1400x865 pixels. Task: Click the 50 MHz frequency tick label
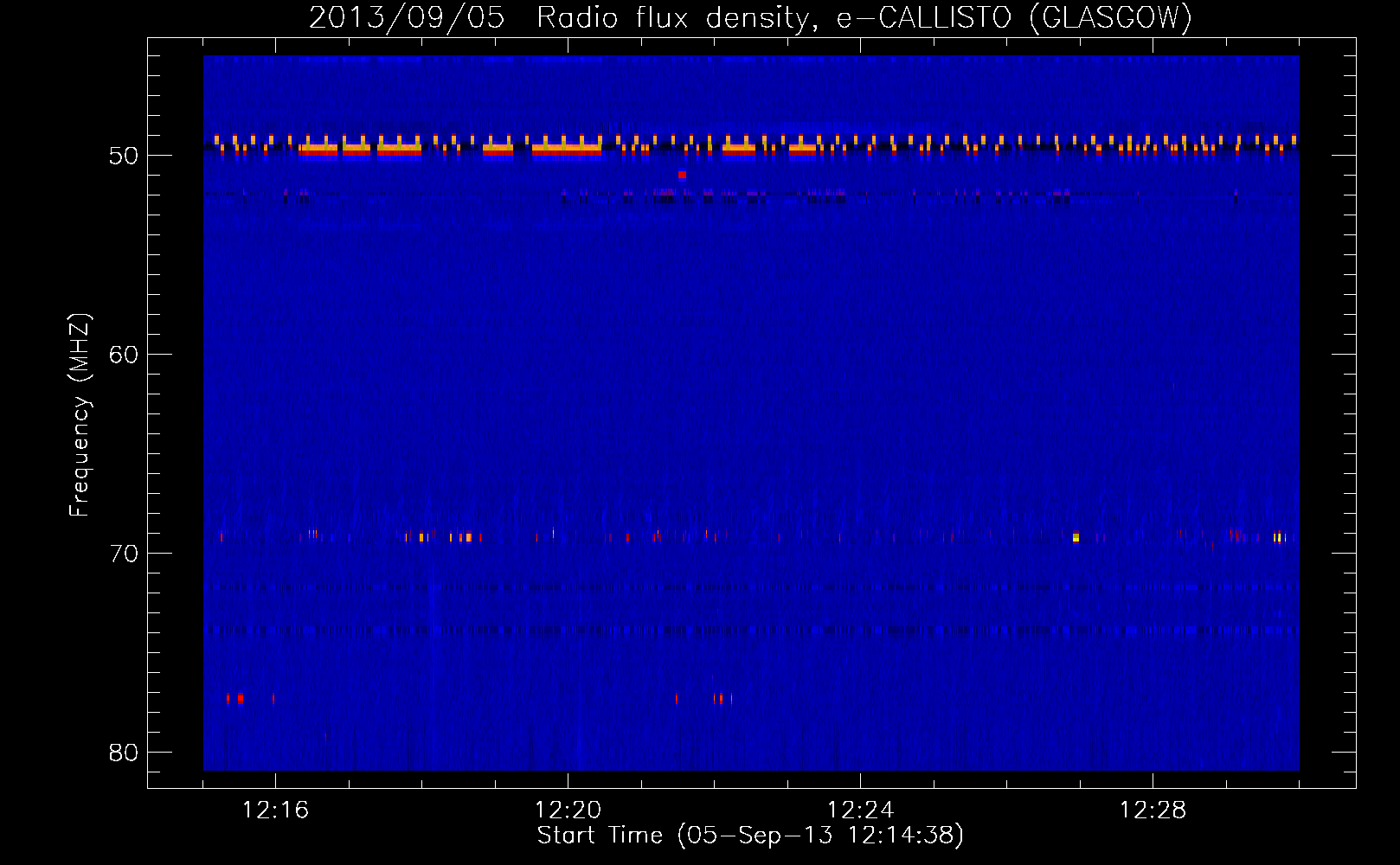coord(124,156)
